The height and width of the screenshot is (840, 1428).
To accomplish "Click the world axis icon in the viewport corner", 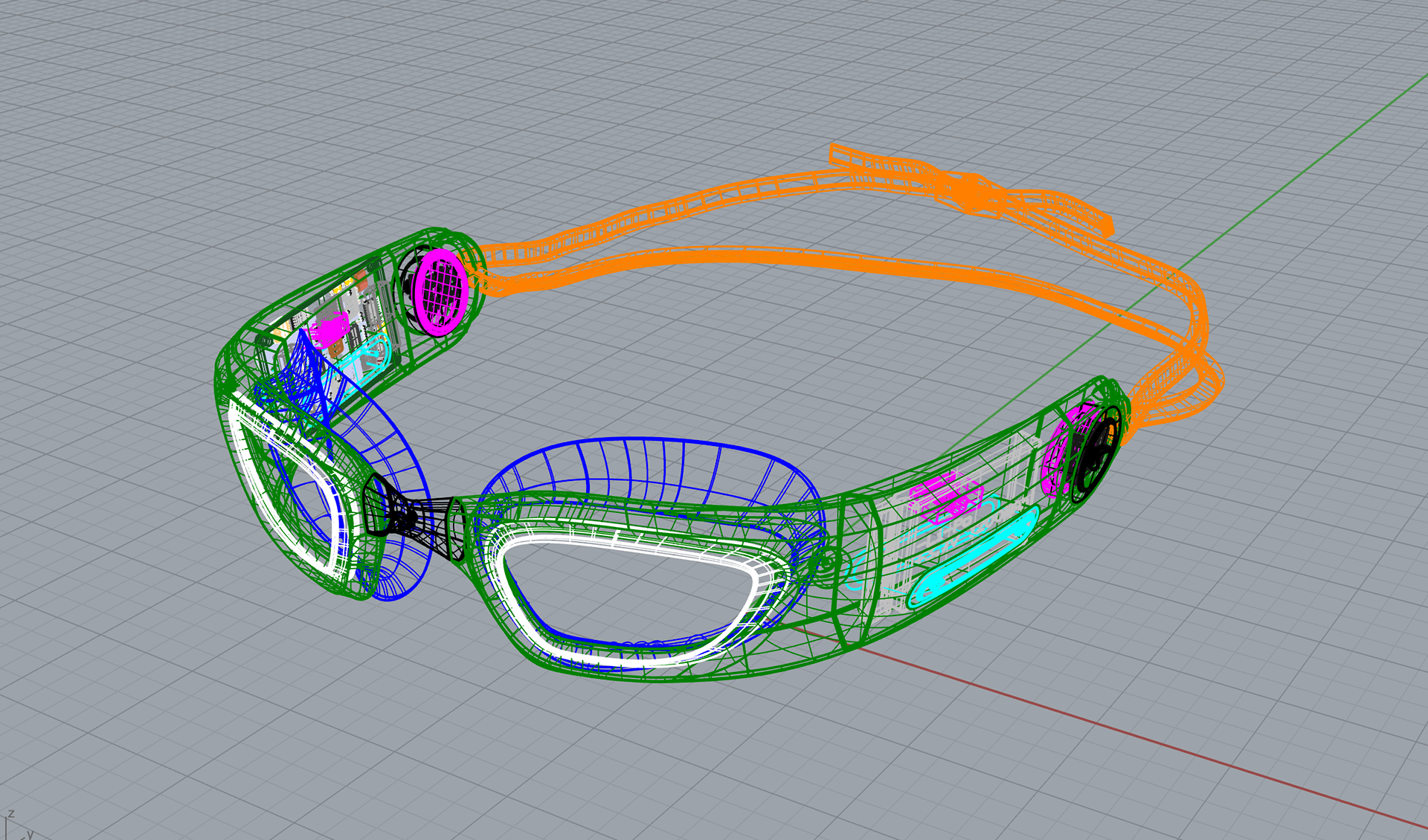I will click(x=18, y=825).
